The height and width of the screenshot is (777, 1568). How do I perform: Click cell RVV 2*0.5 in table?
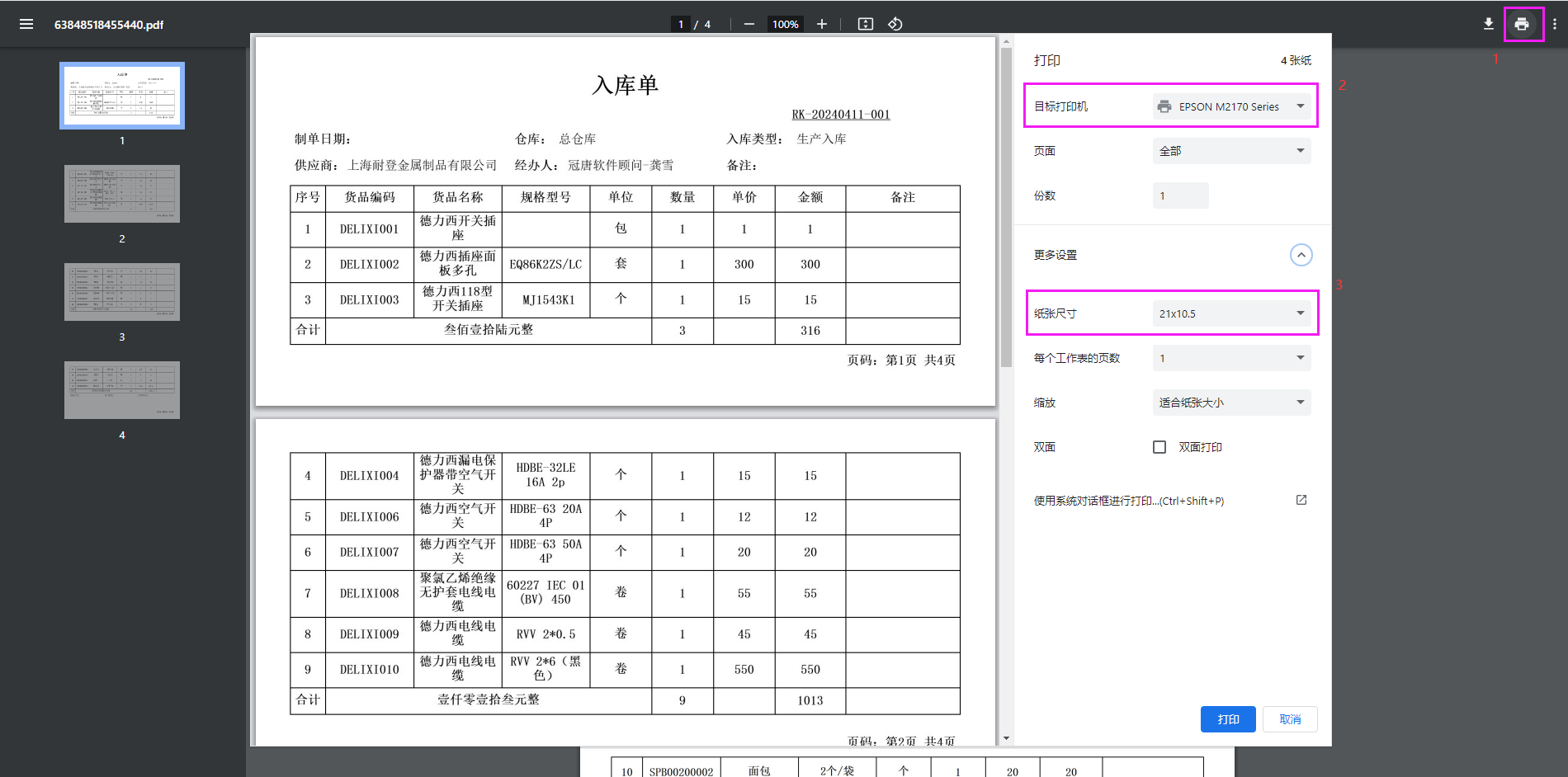(545, 634)
